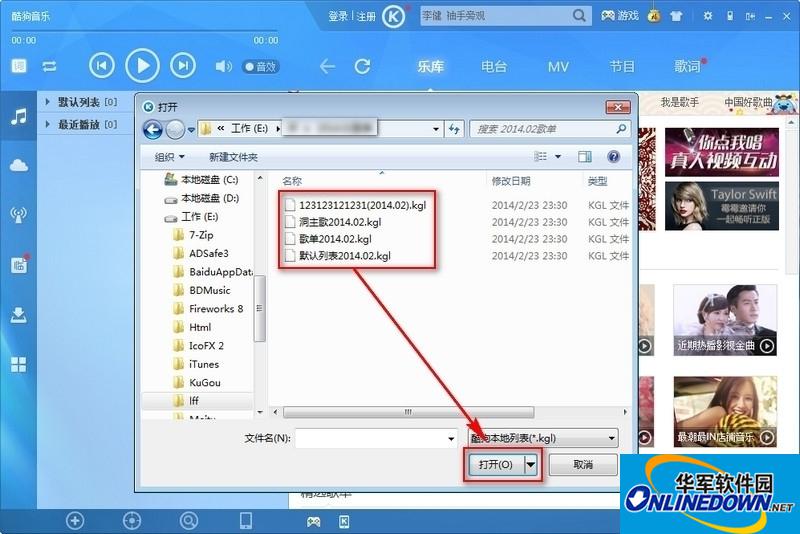
Task: Click the play button in player controls
Action: click(142, 66)
